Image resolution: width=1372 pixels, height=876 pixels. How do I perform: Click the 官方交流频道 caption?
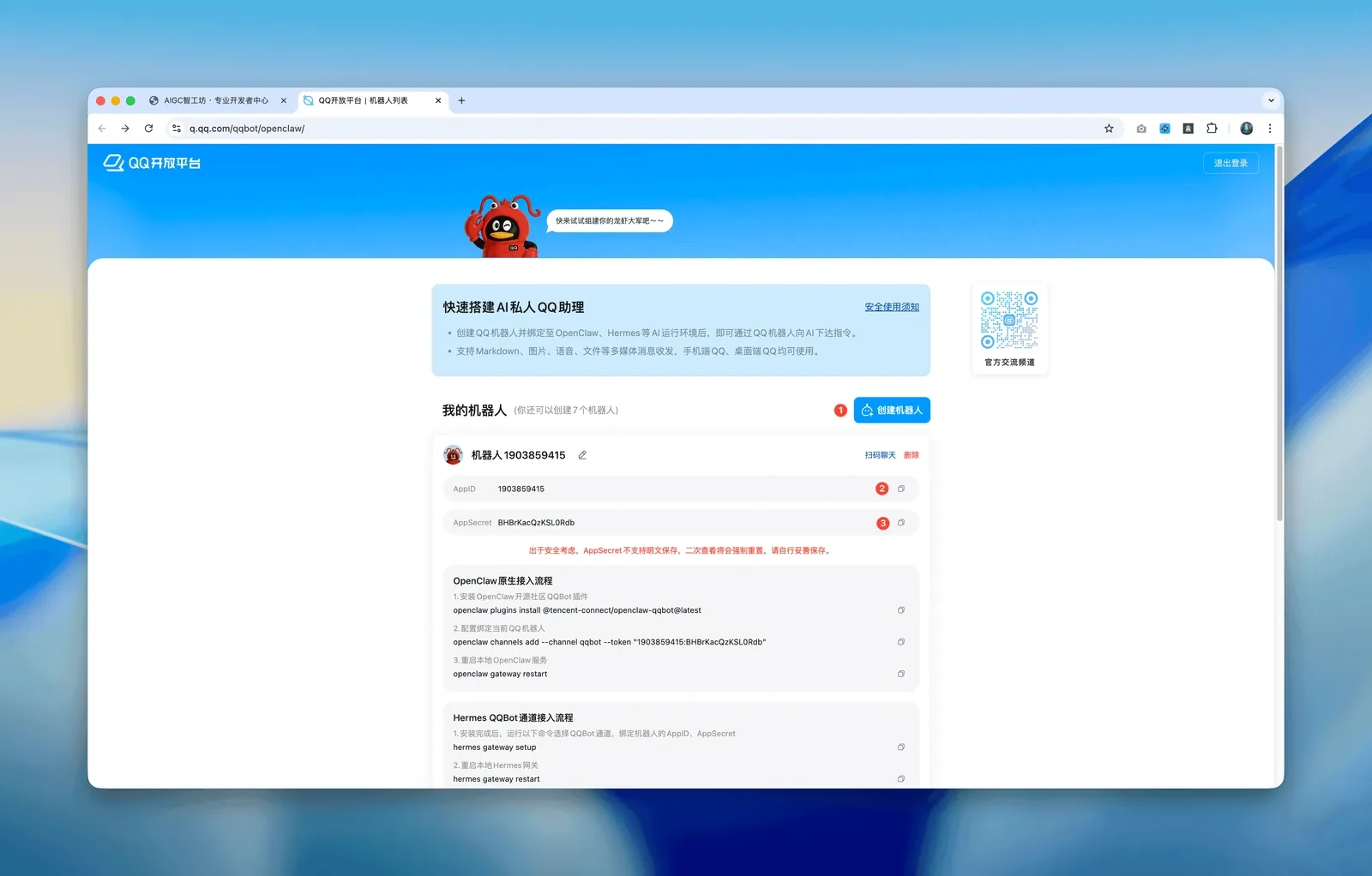pos(1009,363)
